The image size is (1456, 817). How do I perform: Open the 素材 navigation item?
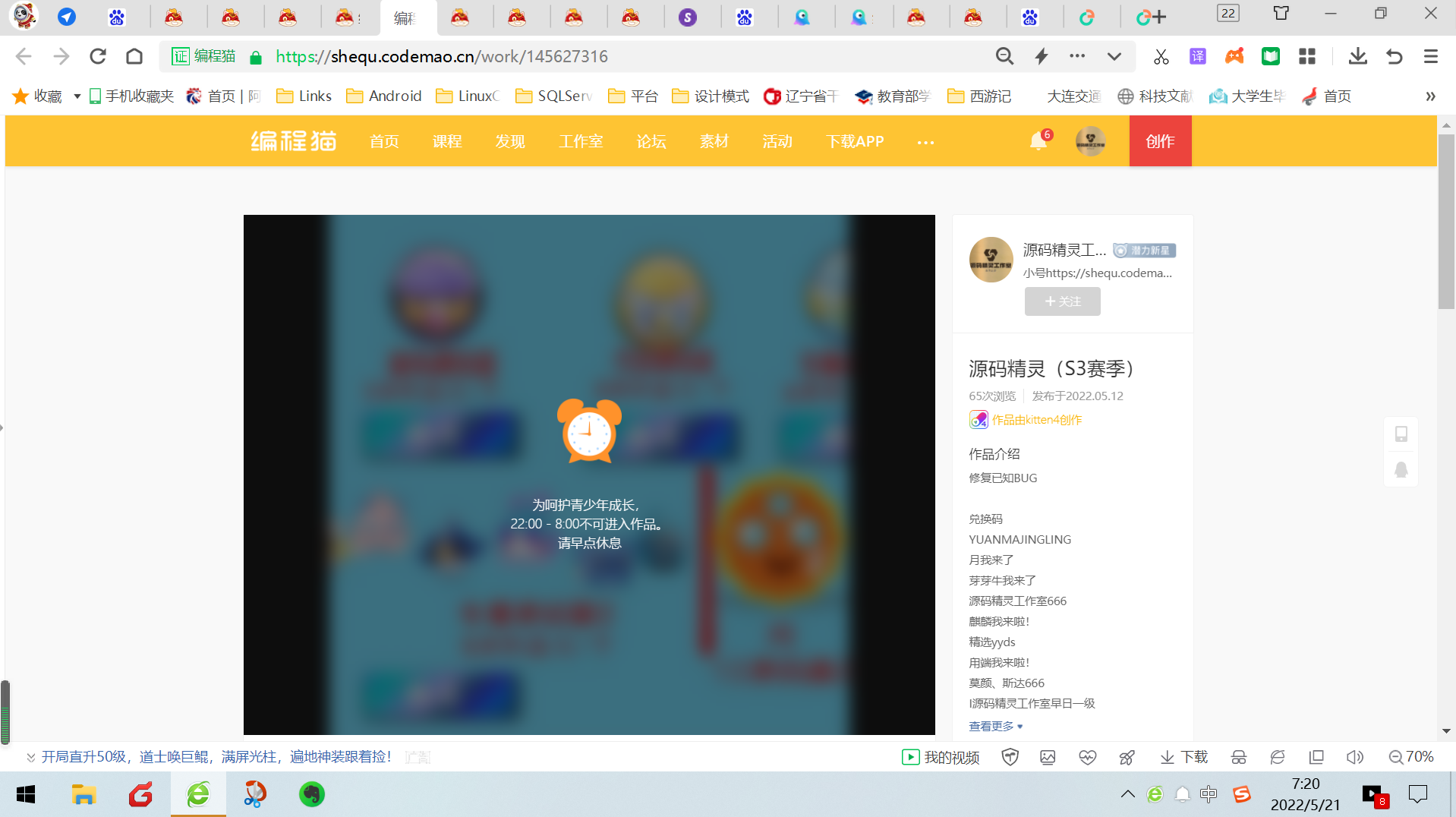tap(714, 141)
